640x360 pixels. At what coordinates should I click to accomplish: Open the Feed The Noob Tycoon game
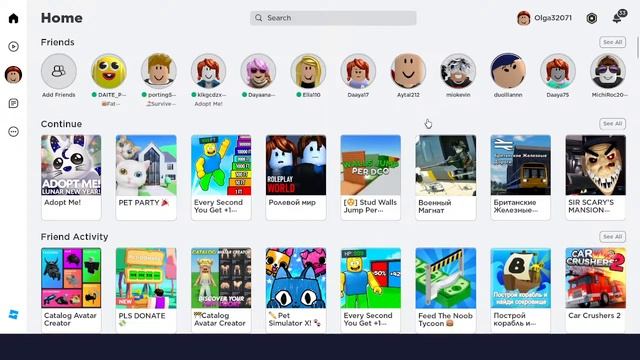(446, 290)
